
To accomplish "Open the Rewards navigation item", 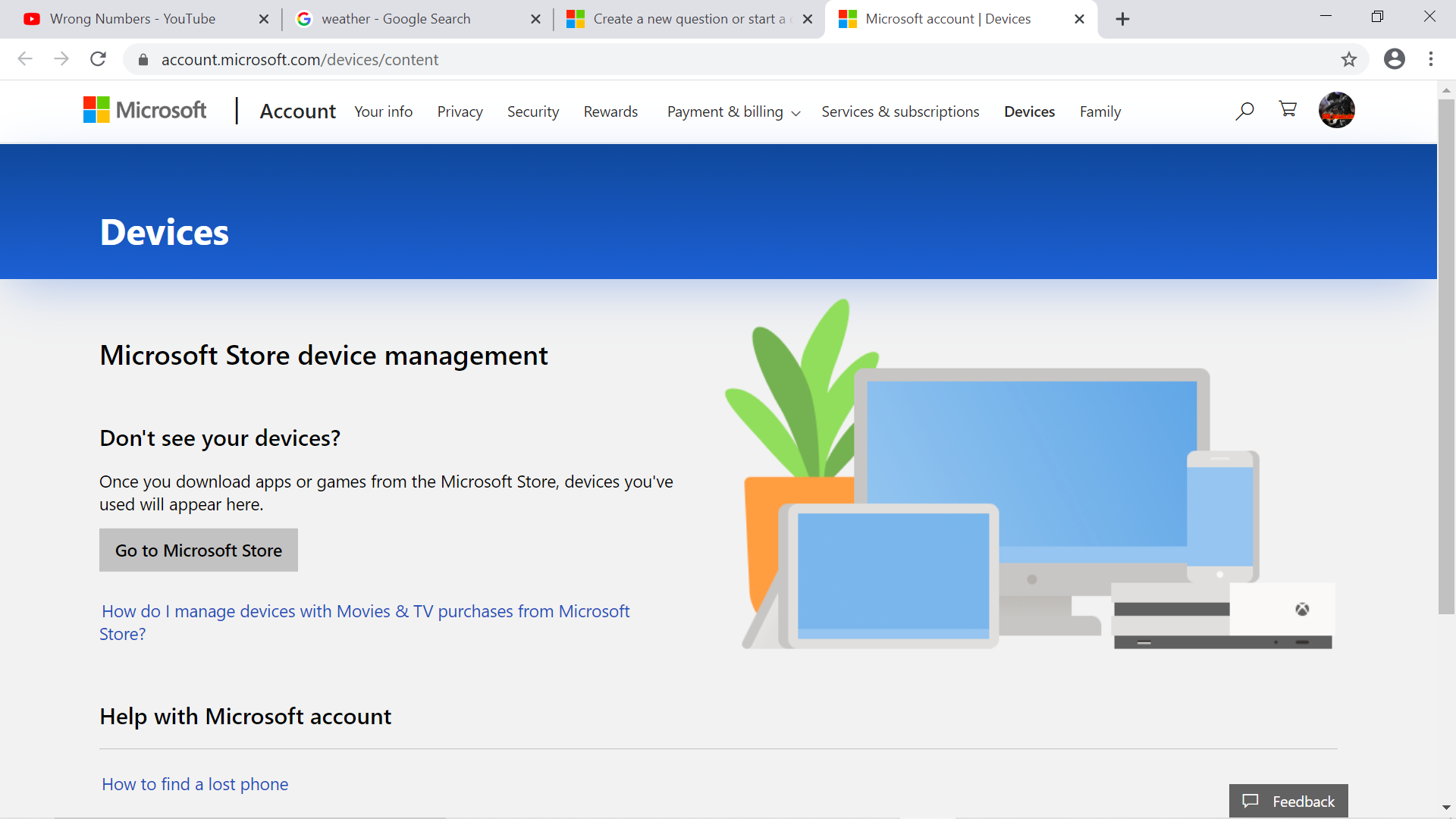I will [x=610, y=112].
